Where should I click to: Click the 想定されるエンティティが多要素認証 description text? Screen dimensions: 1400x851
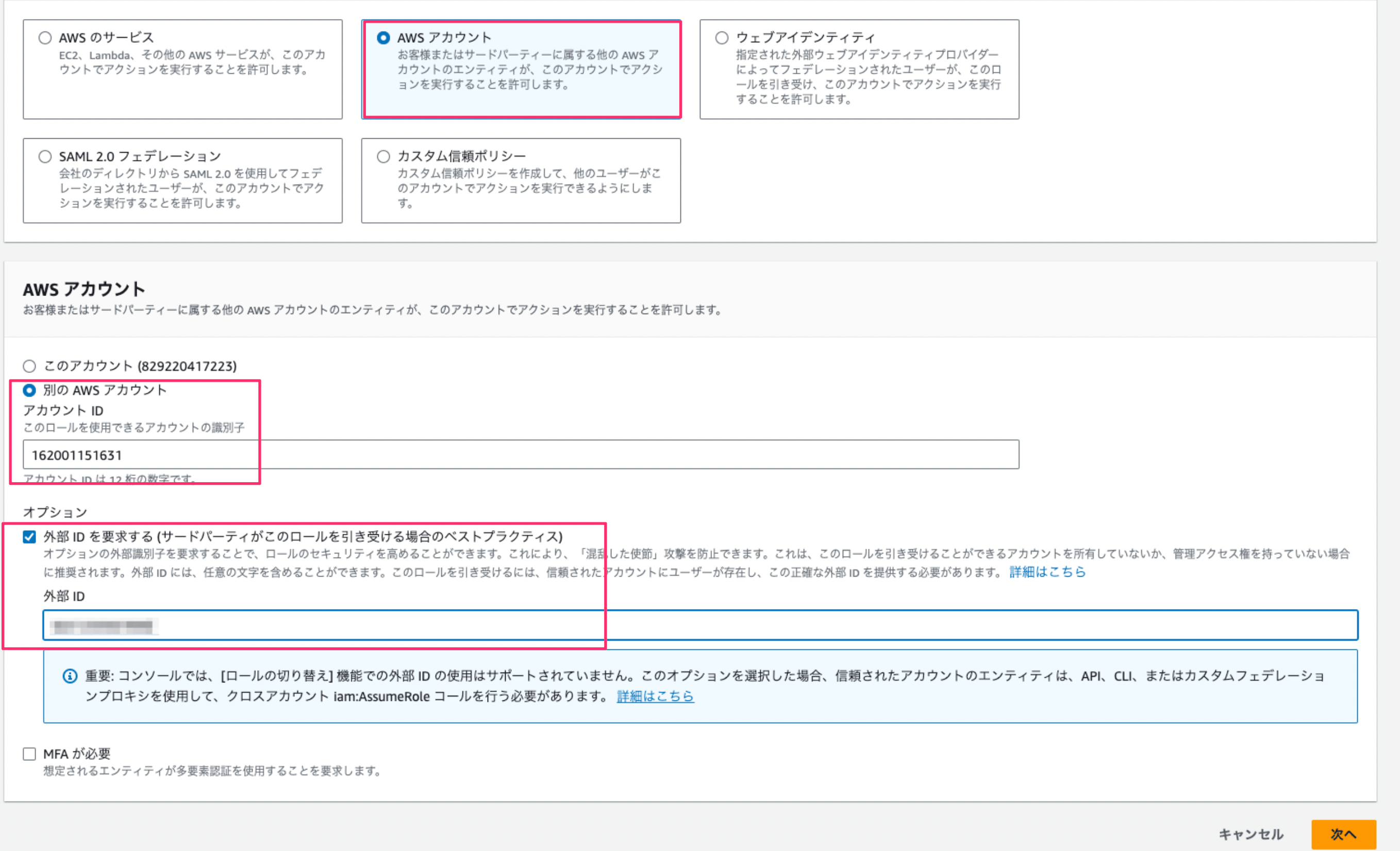pyautogui.click(x=213, y=772)
